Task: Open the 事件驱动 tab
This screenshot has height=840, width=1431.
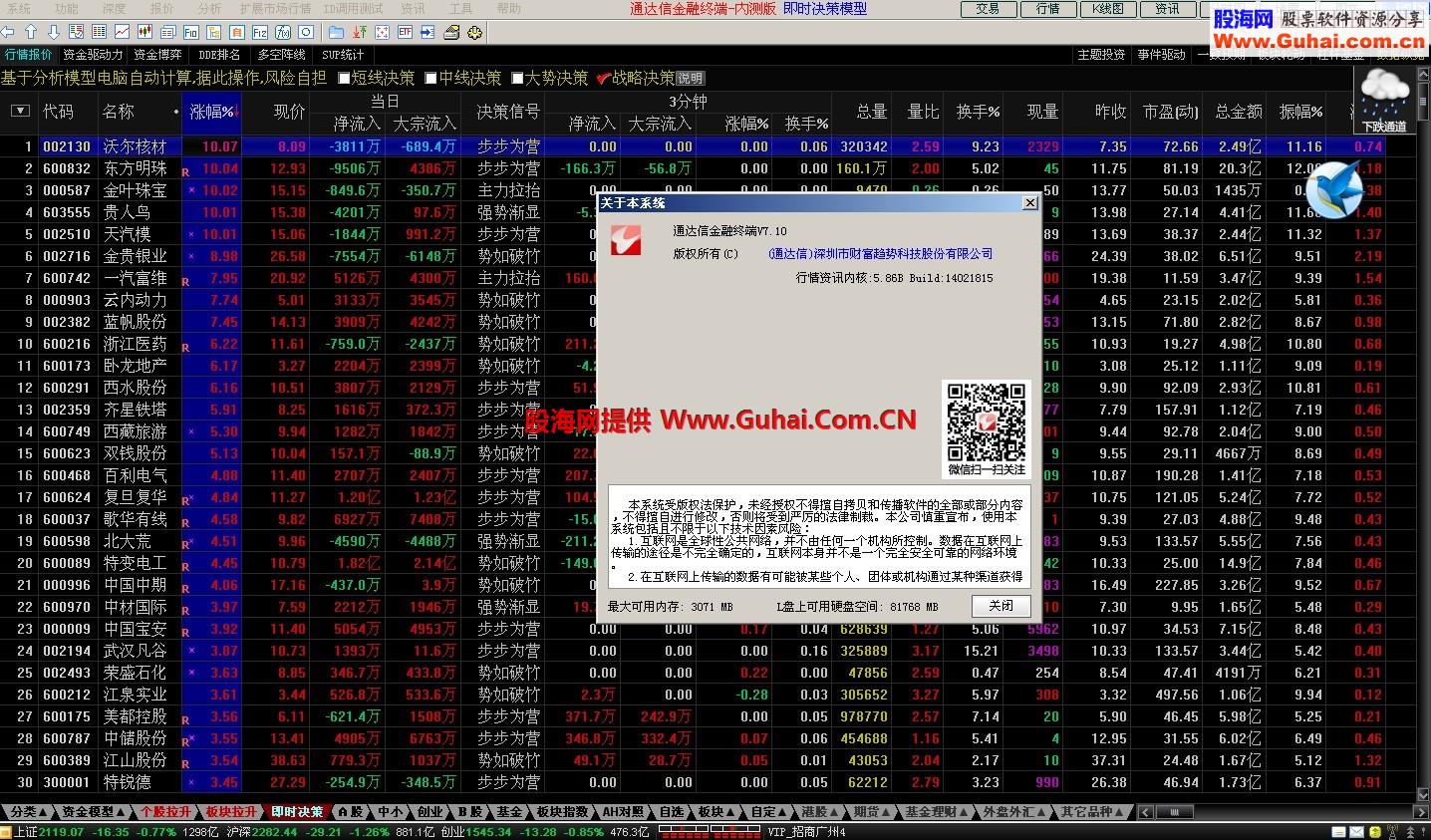Action: click(1162, 55)
